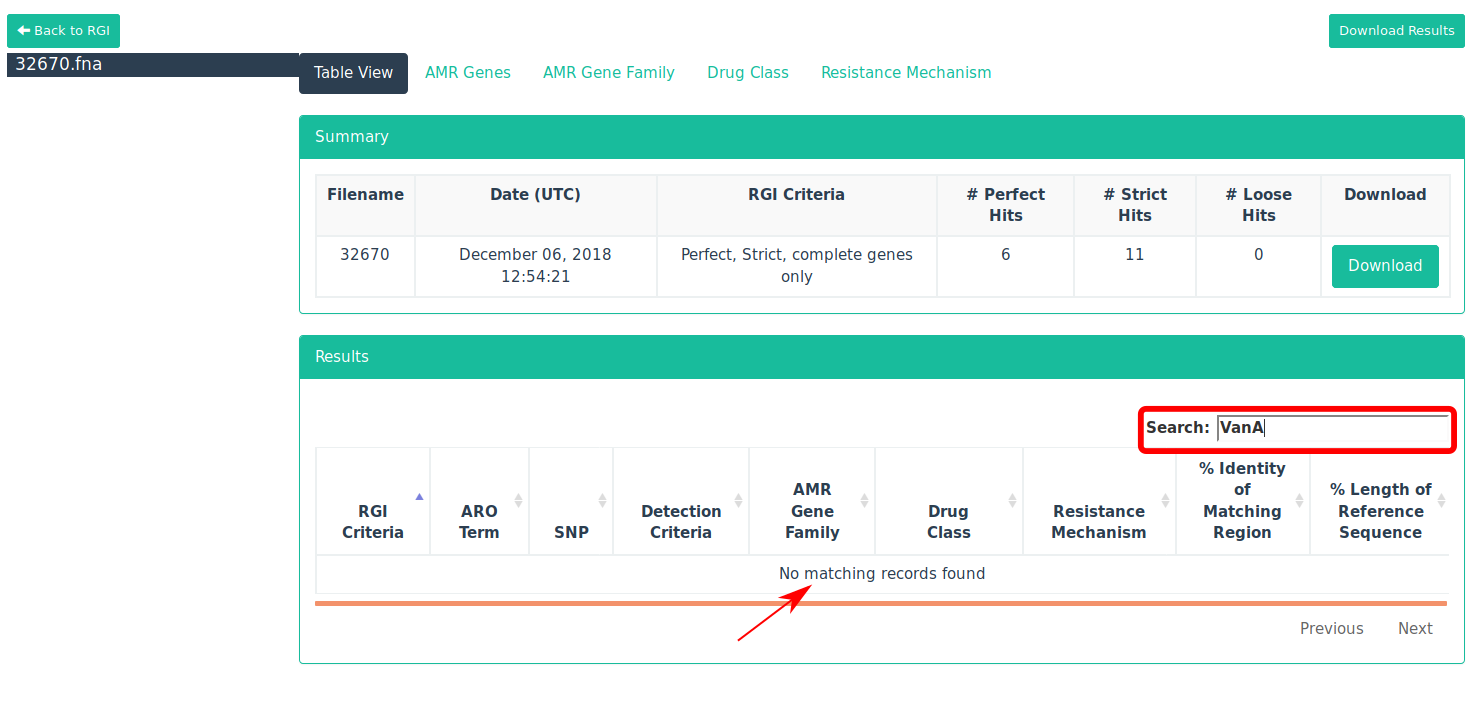Go back with the Back to RGI button
Viewport: 1478px width, 704px height.
63,30
